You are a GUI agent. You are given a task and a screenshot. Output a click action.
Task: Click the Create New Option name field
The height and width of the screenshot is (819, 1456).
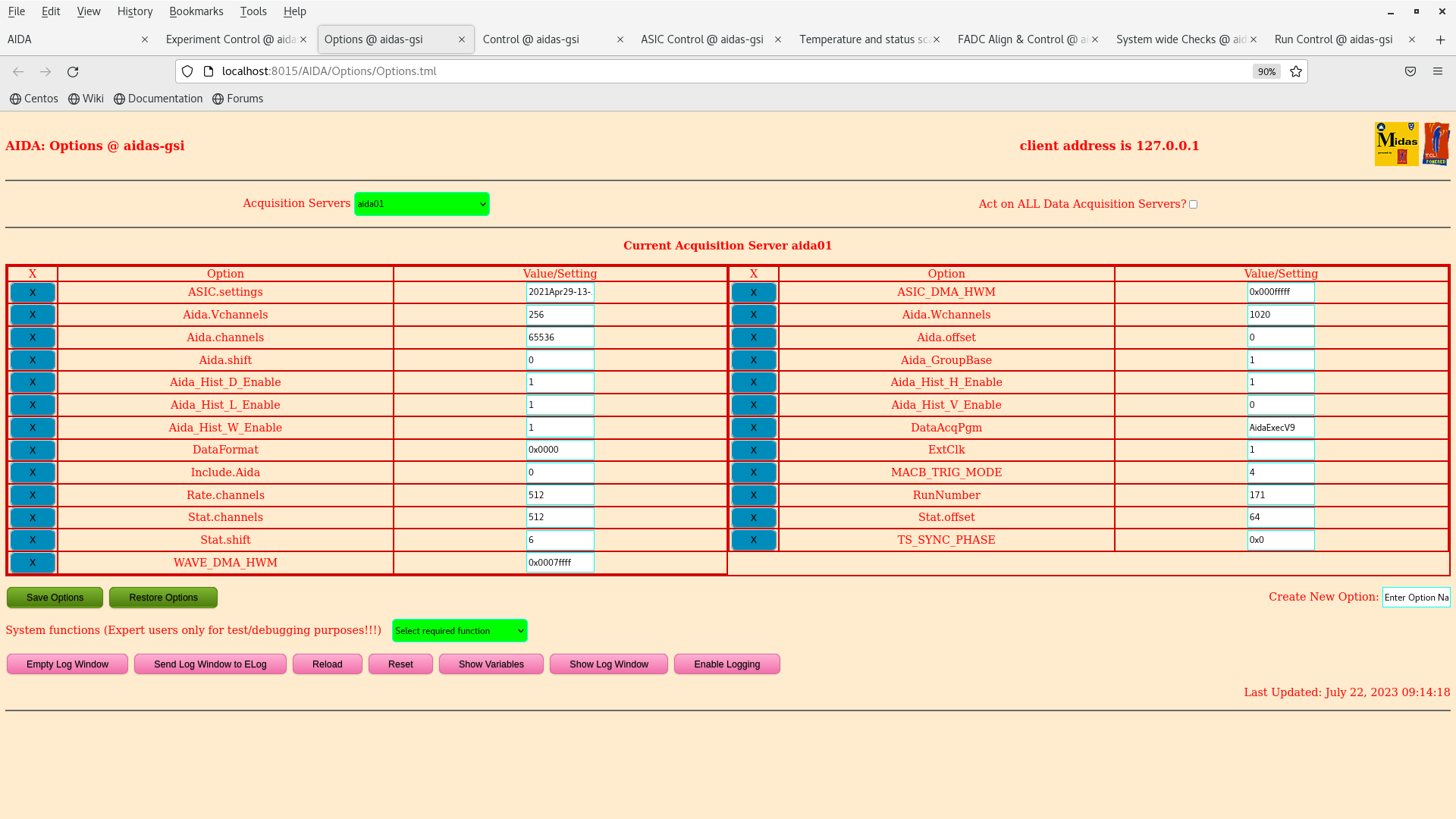[x=1415, y=598]
